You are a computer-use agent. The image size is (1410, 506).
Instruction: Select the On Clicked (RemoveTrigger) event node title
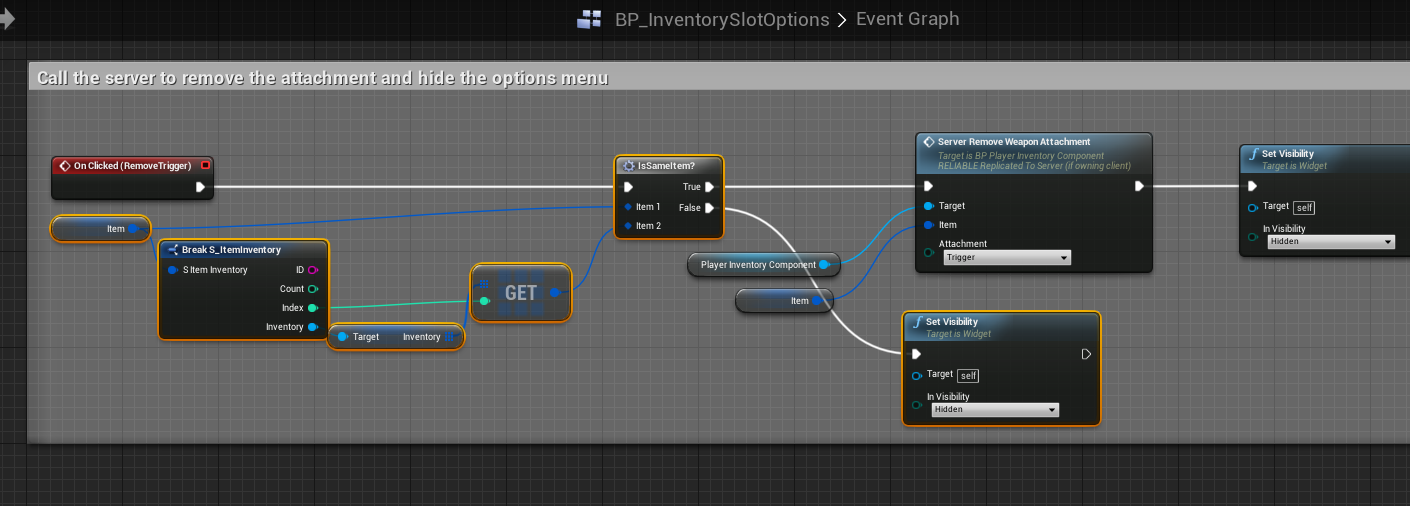(132, 165)
